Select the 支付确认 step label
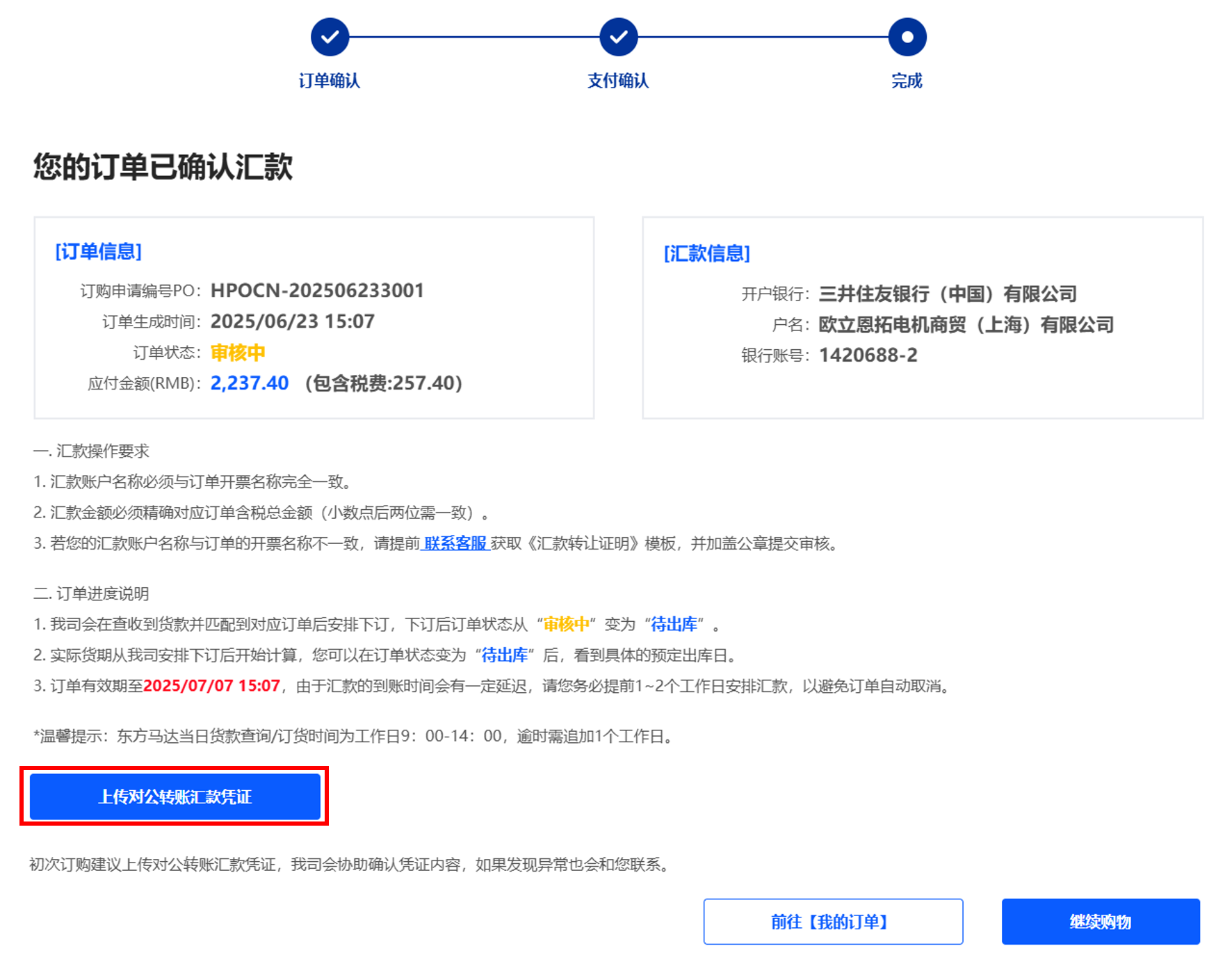 618,81
